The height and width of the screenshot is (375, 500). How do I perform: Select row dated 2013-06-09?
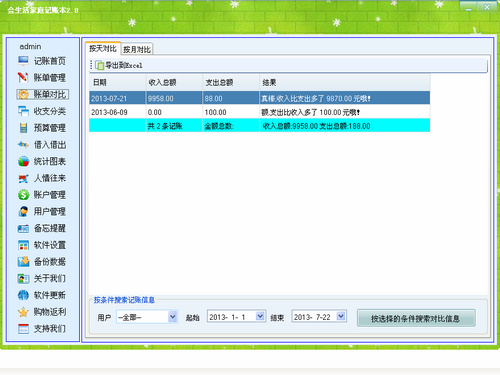point(259,112)
